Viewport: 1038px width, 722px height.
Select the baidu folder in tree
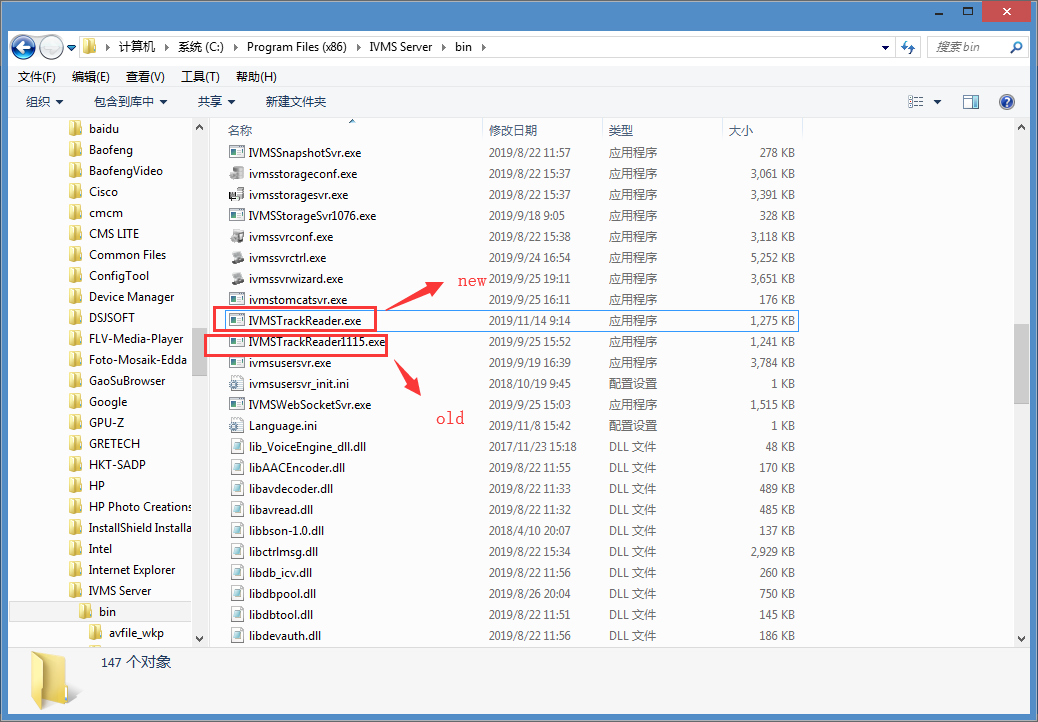104,128
